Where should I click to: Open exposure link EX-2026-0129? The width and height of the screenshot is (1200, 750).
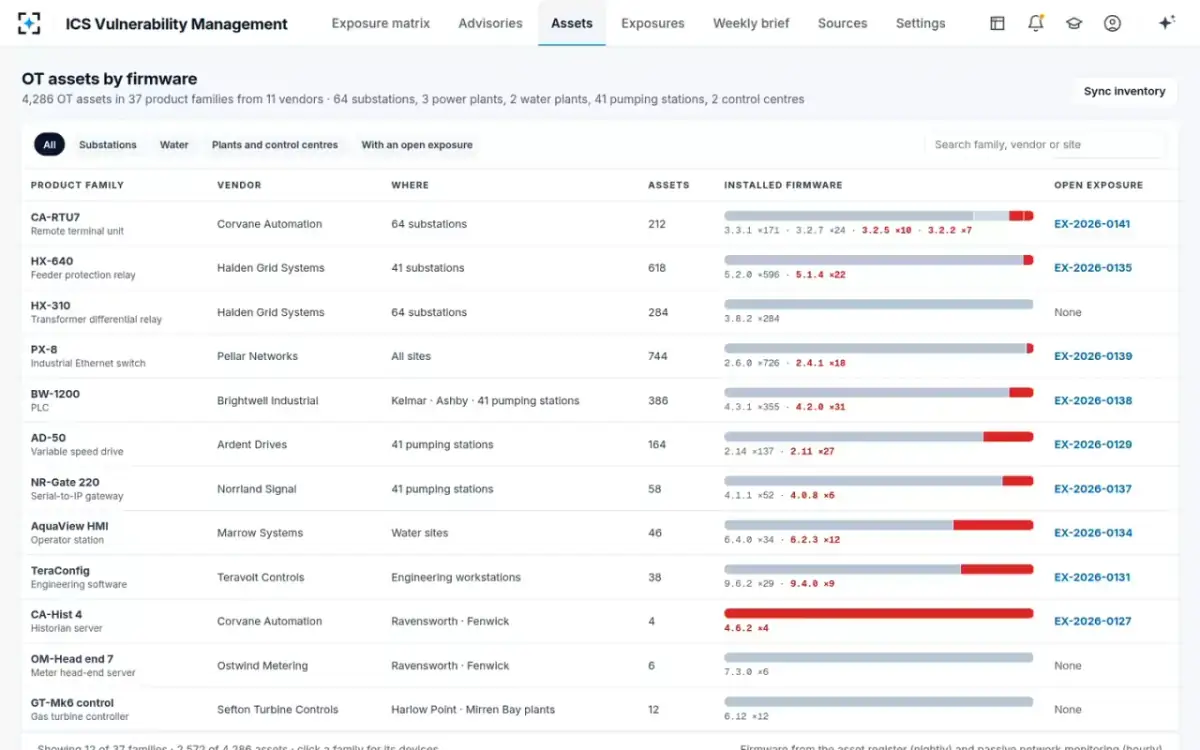[x=1093, y=444]
